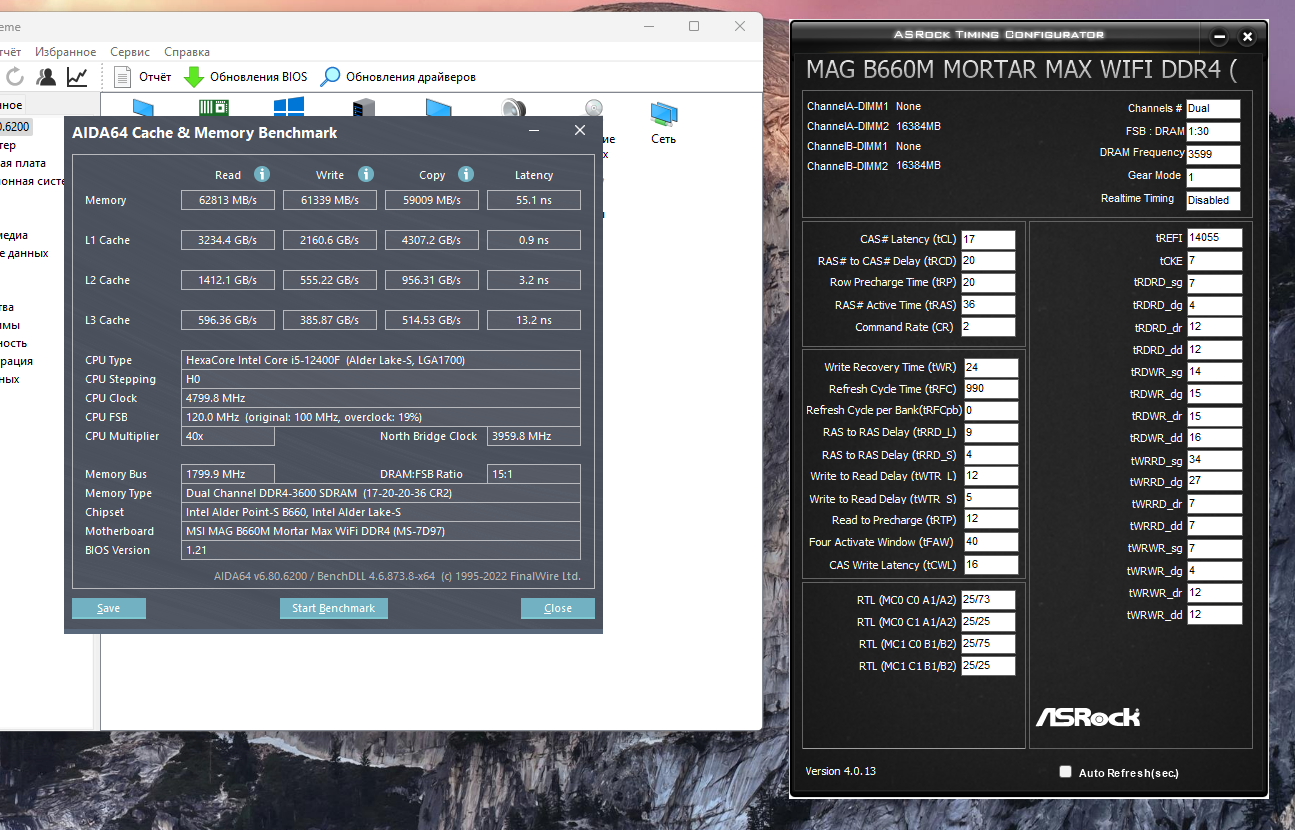
Task: Click the L3 Cache Copy value 514.53 GB/s
Action: click(432, 320)
